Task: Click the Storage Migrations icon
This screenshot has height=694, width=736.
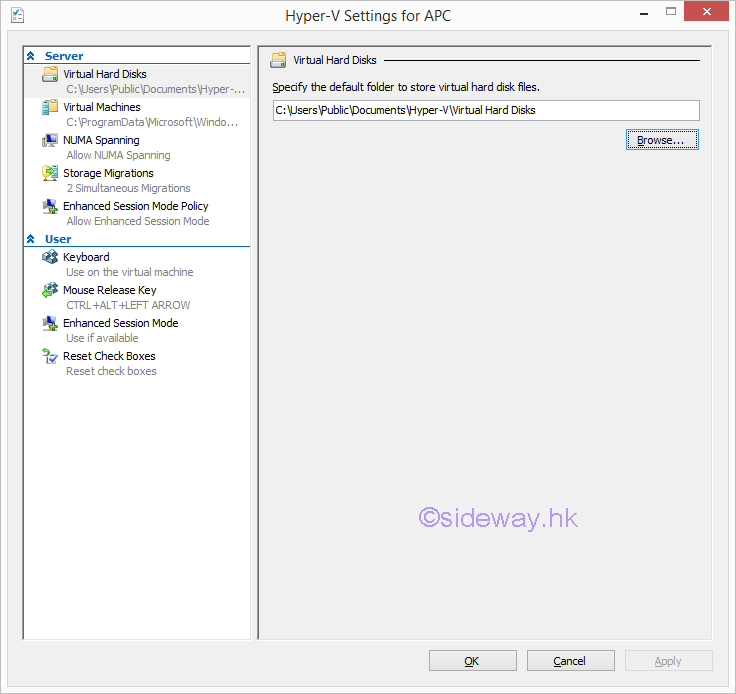Action: pyautogui.click(x=50, y=173)
